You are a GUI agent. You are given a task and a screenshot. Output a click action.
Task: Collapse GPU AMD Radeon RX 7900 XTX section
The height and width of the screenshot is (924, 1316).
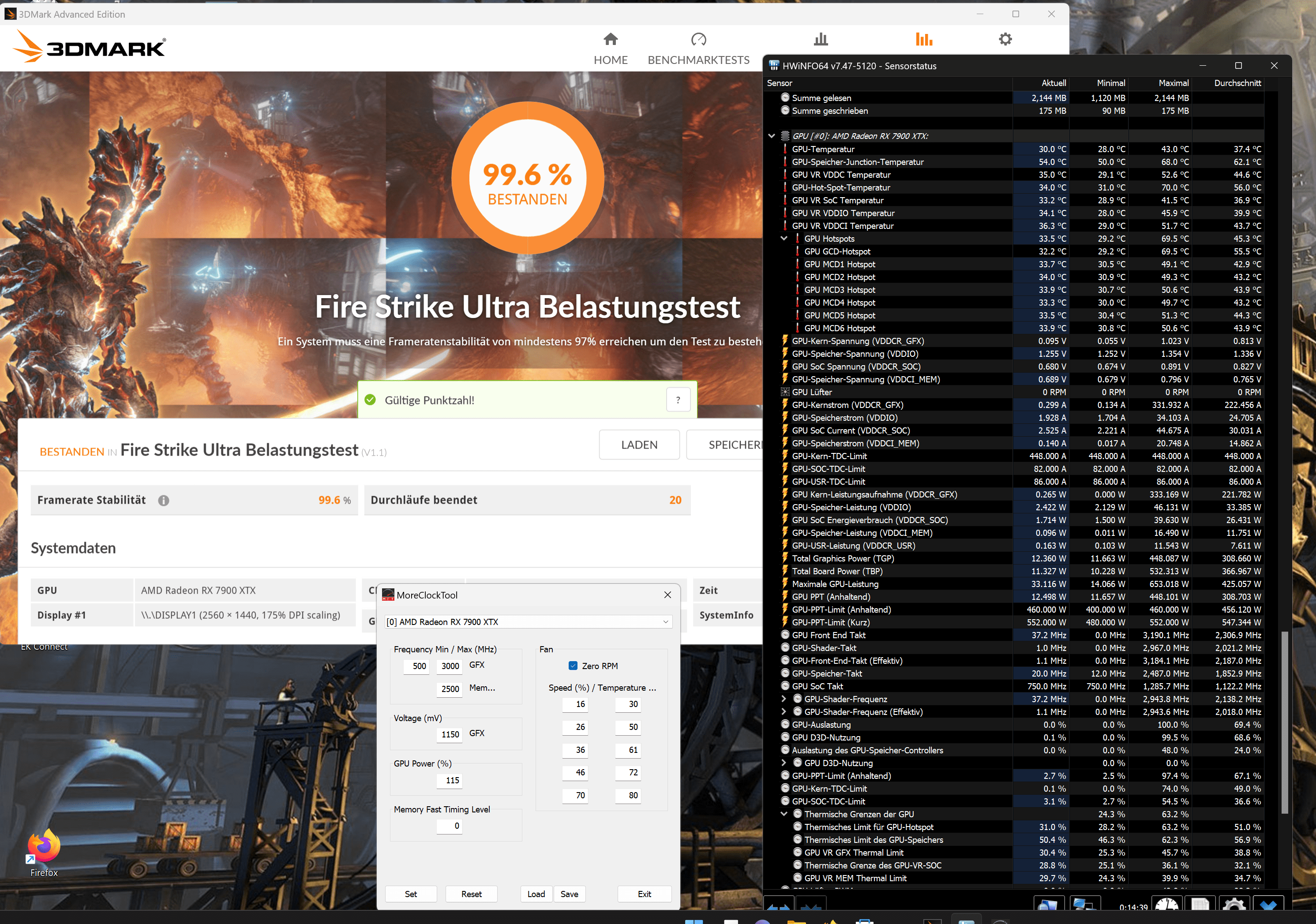pos(772,136)
